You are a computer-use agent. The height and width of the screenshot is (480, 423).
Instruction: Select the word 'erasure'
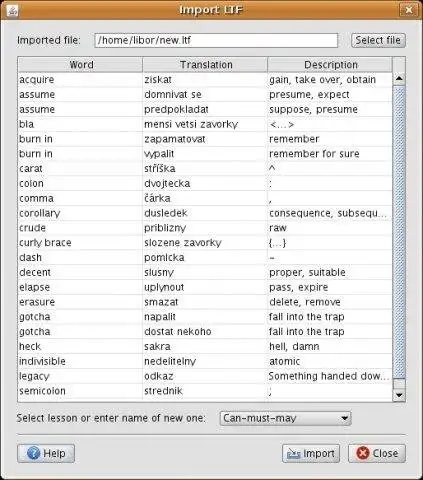point(80,302)
